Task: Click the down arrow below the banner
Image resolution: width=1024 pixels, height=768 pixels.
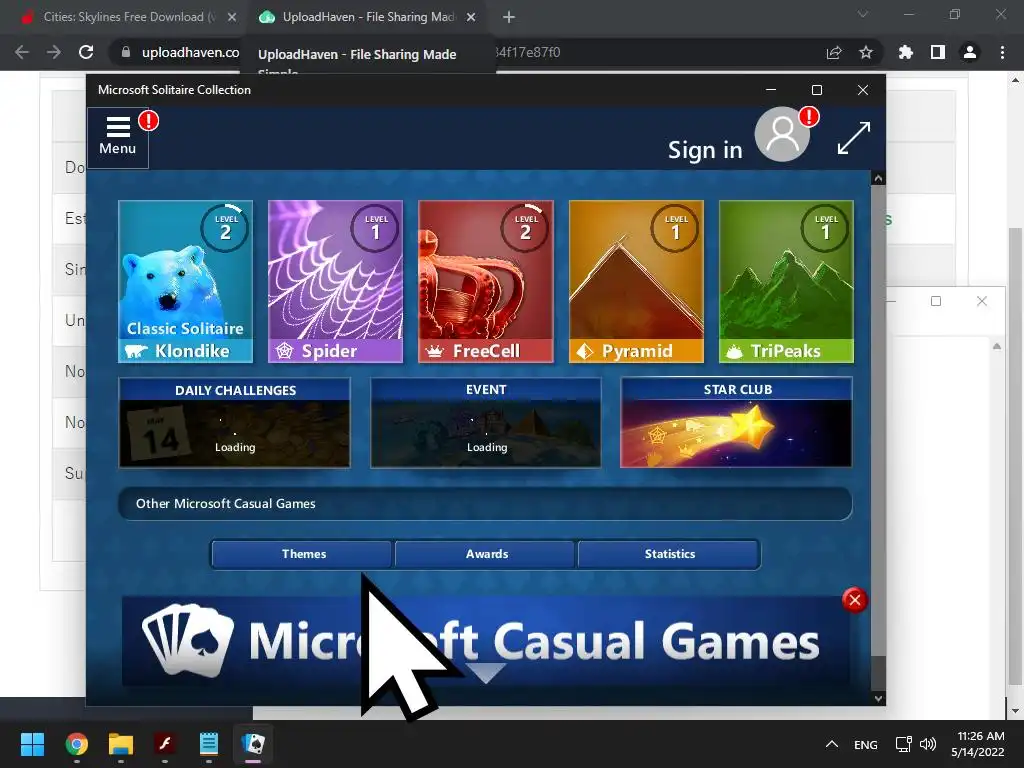Action: coord(486,673)
